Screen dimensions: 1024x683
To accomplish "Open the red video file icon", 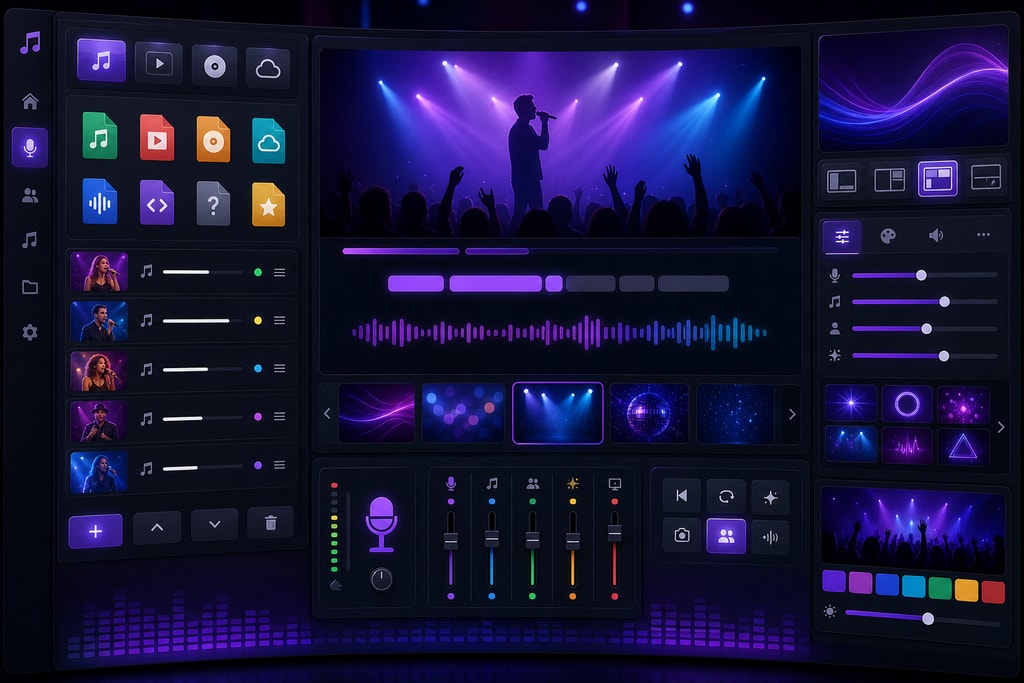I will point(157,138).
